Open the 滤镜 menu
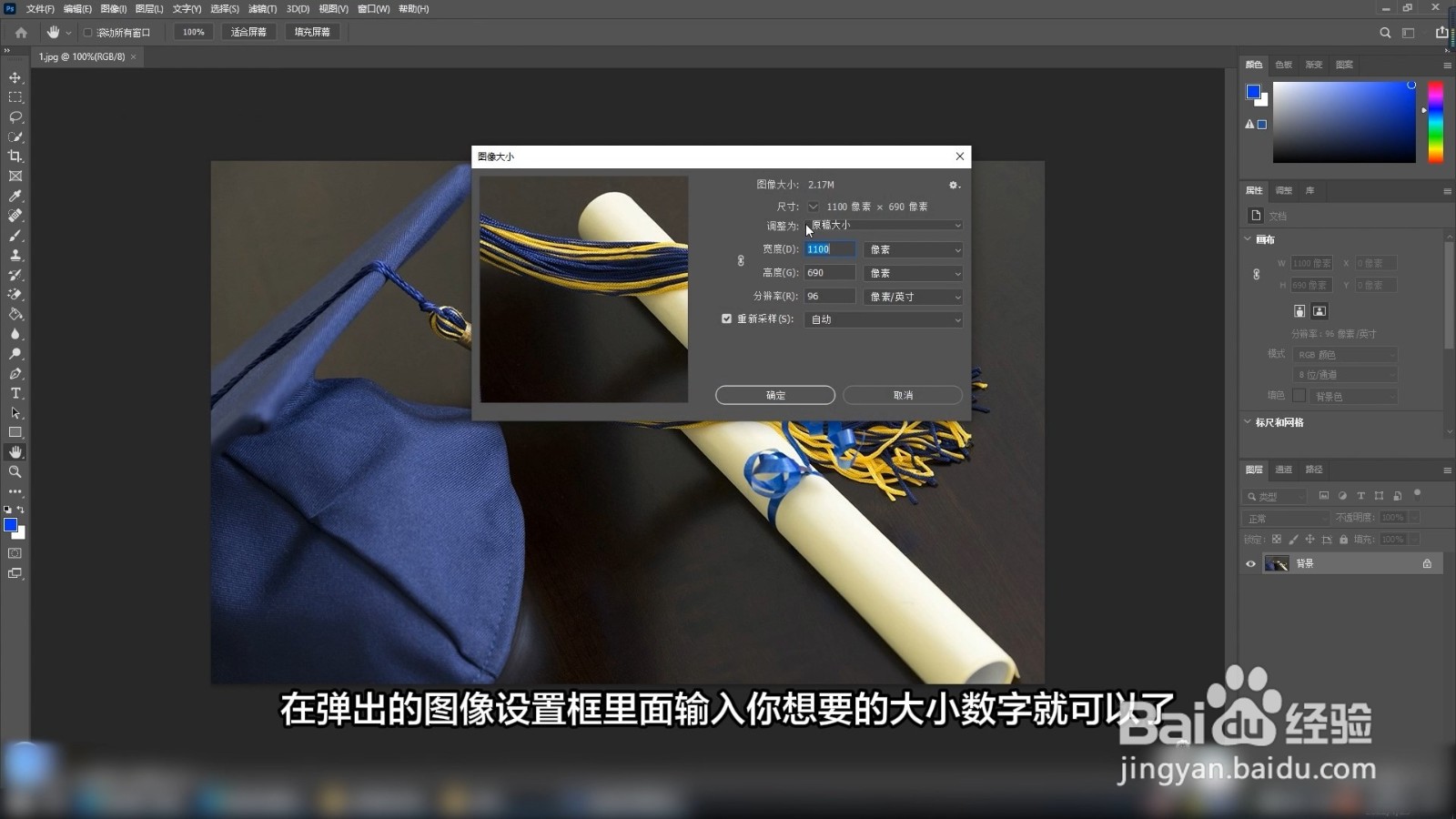Image resolution: width=1456 pixels, height=819 pixels. point(262,9)
